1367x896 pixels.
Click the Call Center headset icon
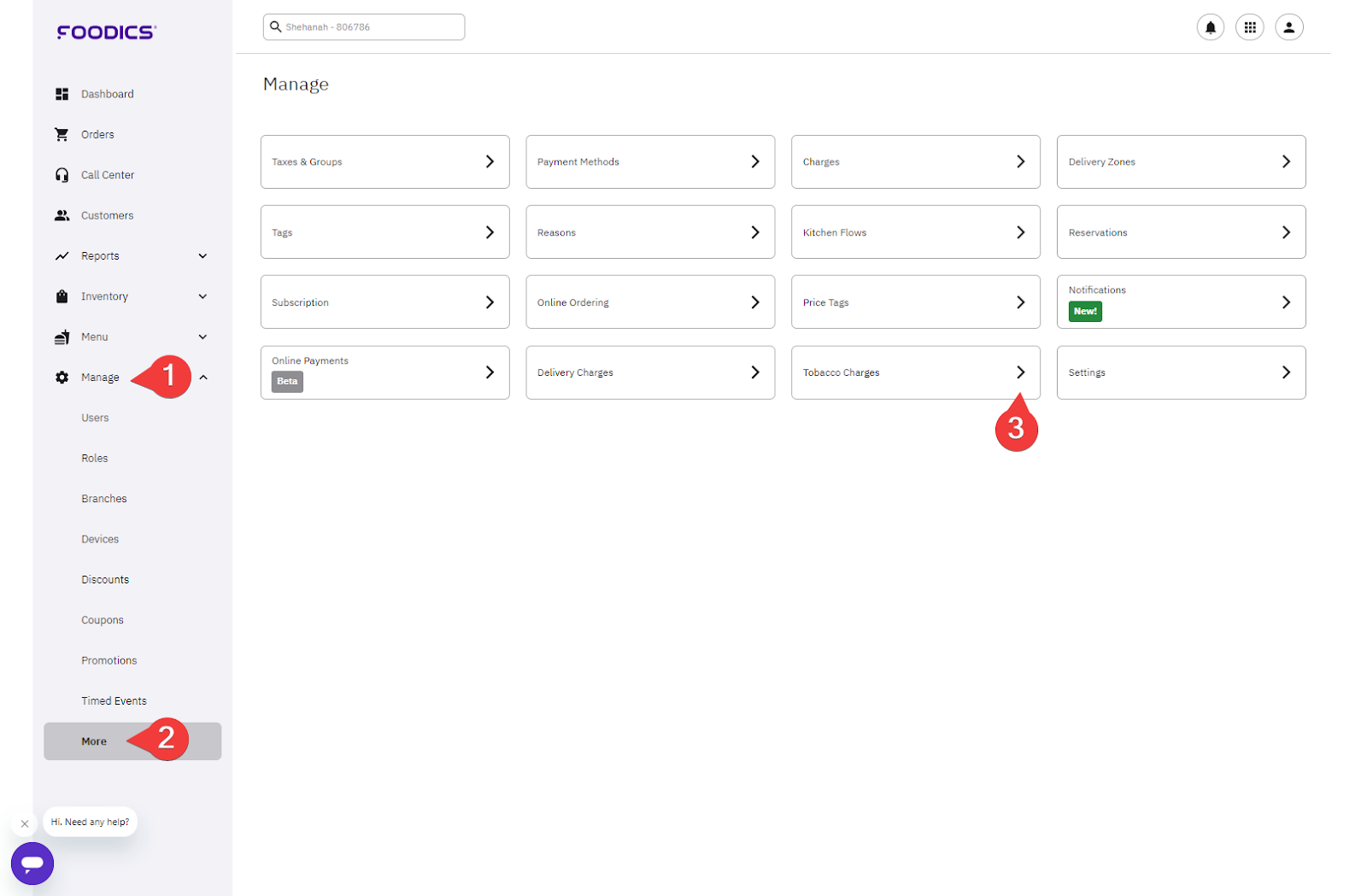tap(62, 175)
